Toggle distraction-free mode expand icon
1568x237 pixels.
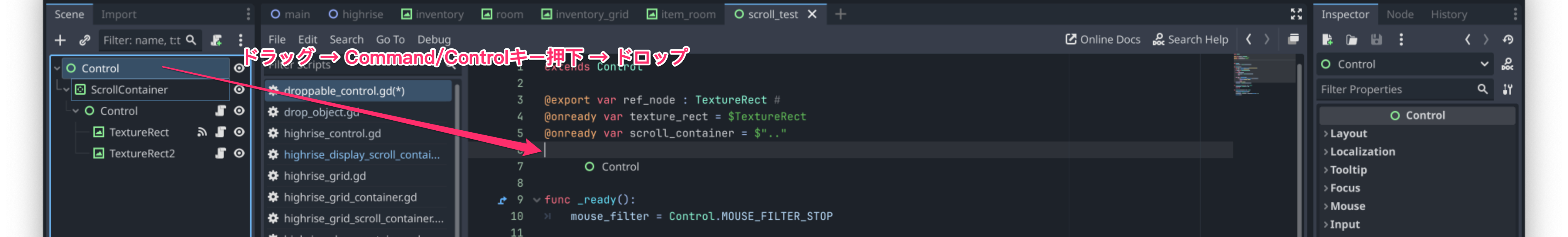(1296, 14)
